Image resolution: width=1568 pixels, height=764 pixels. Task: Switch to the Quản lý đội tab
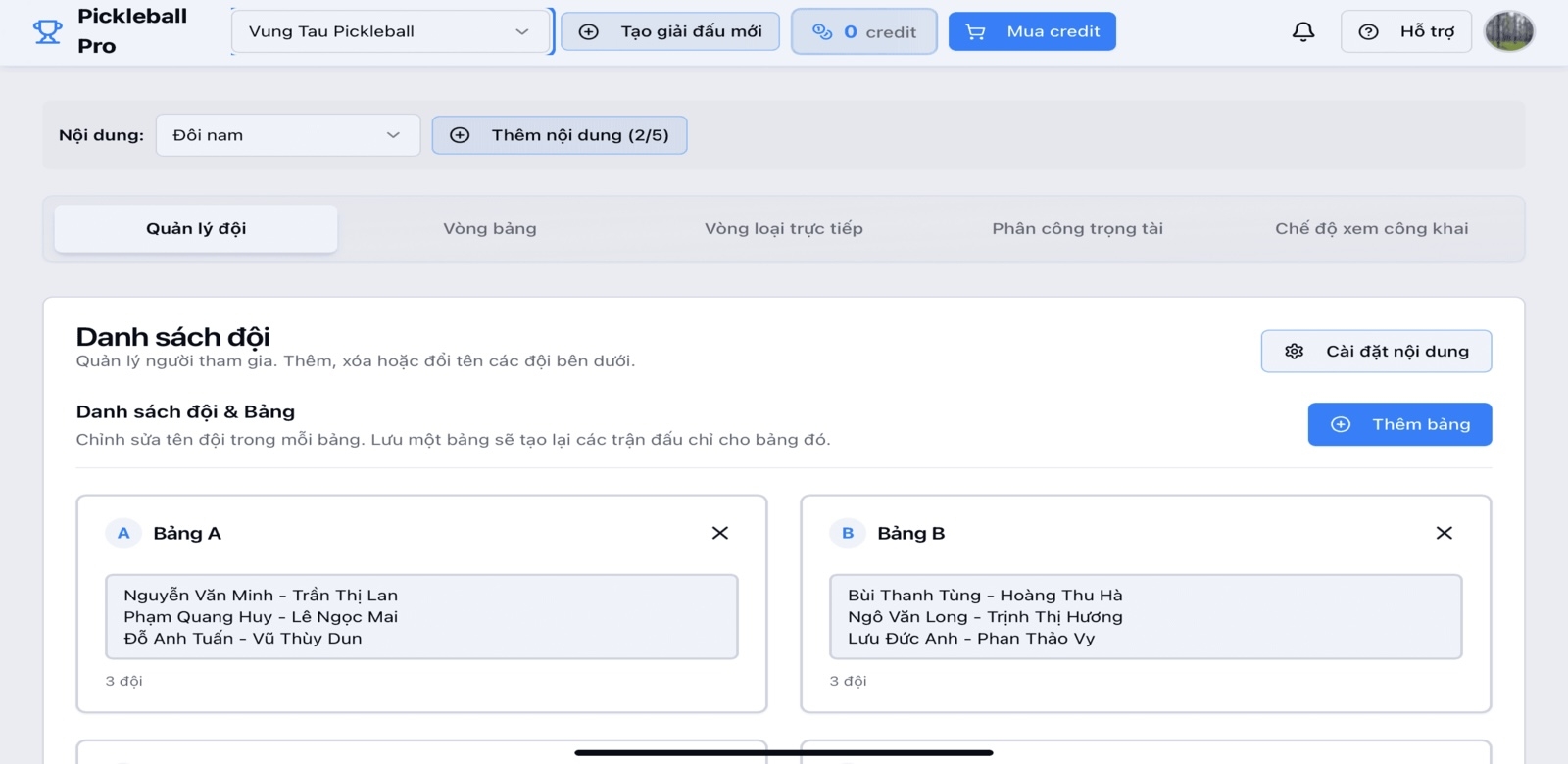[x=196, y=228]
